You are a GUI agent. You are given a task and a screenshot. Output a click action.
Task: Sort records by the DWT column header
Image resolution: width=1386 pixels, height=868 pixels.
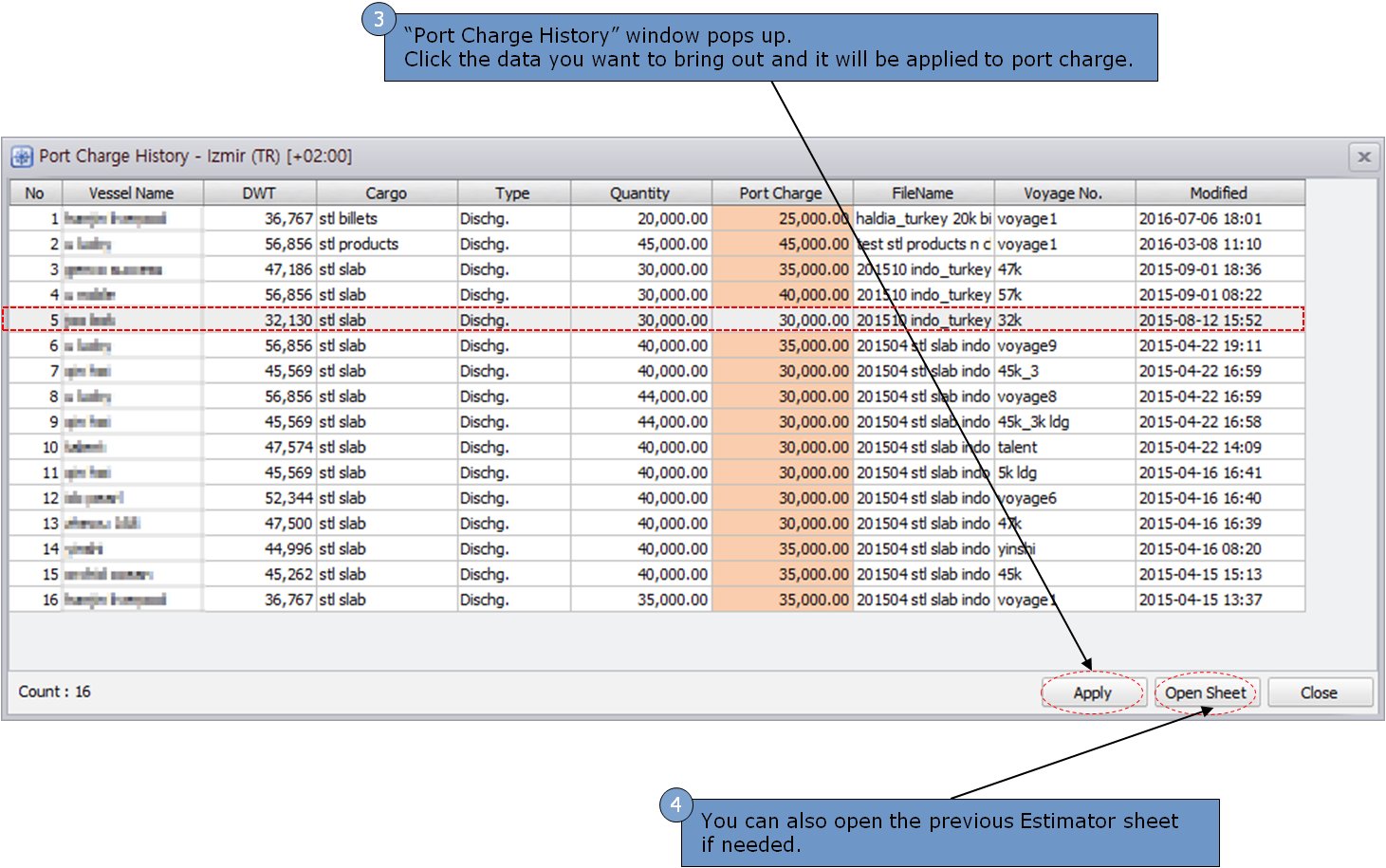(260, 192)
